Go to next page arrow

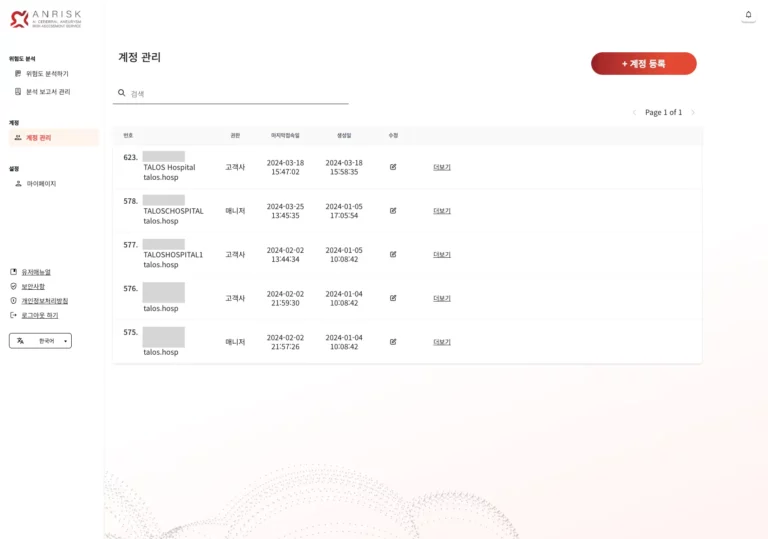[x=693, y=113]
